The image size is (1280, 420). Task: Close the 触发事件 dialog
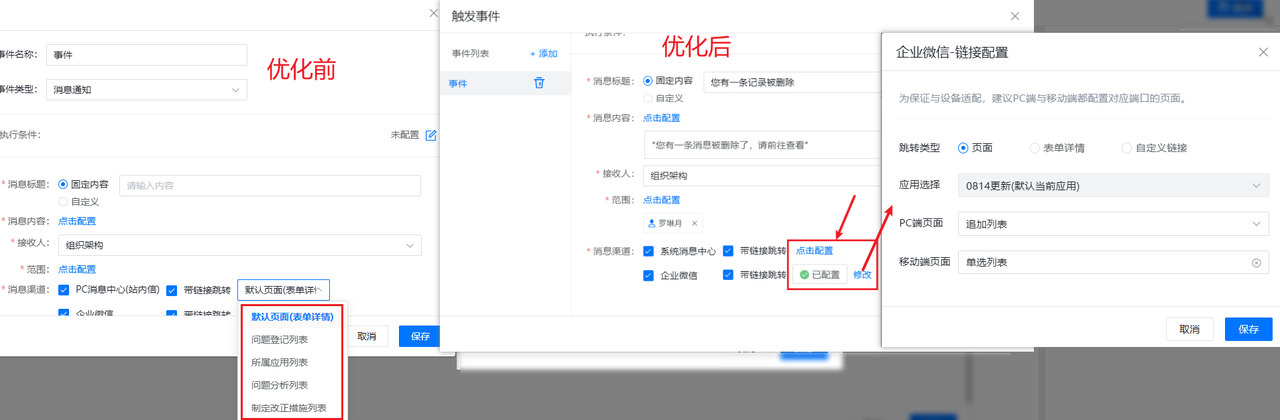tap(1015, 16)
